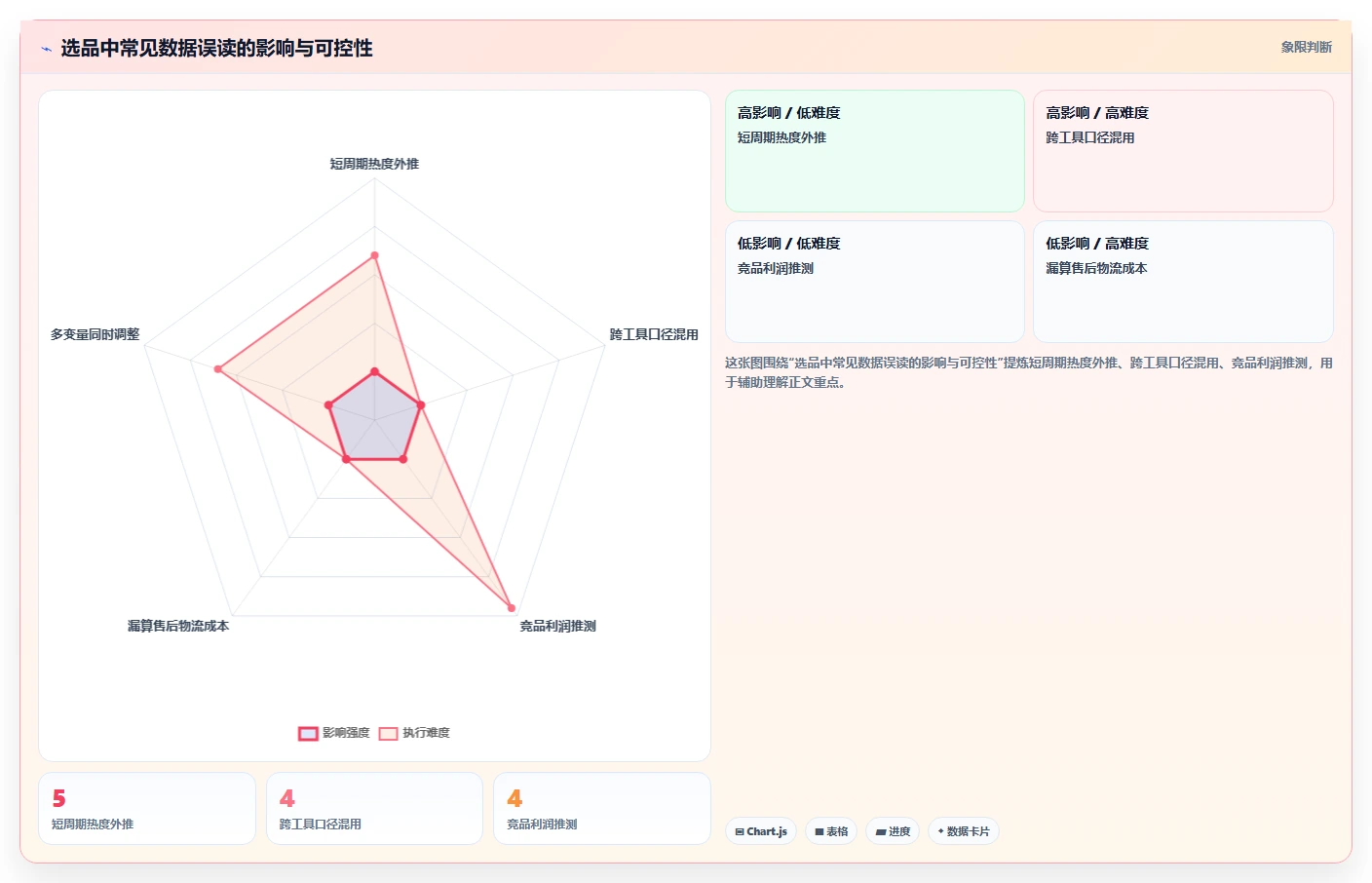The image size is (1372, 883).
Task: Click the stat card showing 5 短周期热度外推
Action: point(147,809)
